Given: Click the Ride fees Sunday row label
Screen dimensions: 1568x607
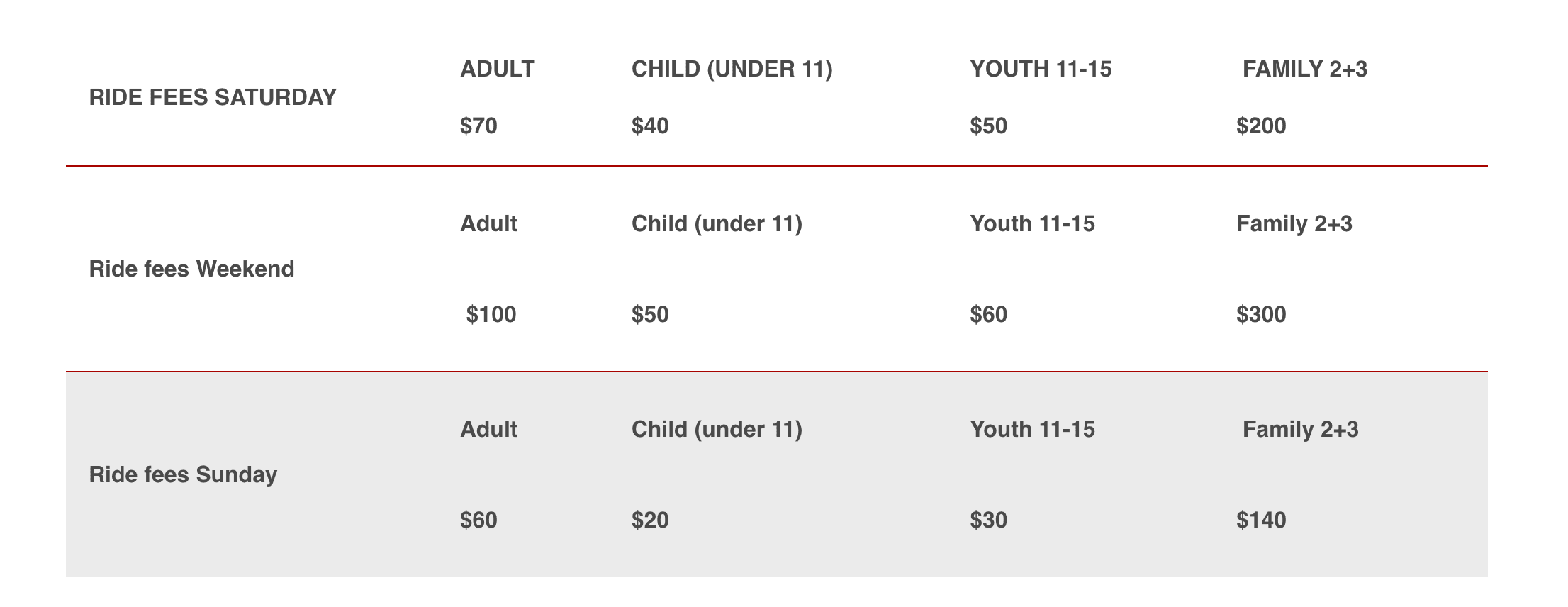Looking at the screenshot, I should pyautogui.click(x=183, y=474).
